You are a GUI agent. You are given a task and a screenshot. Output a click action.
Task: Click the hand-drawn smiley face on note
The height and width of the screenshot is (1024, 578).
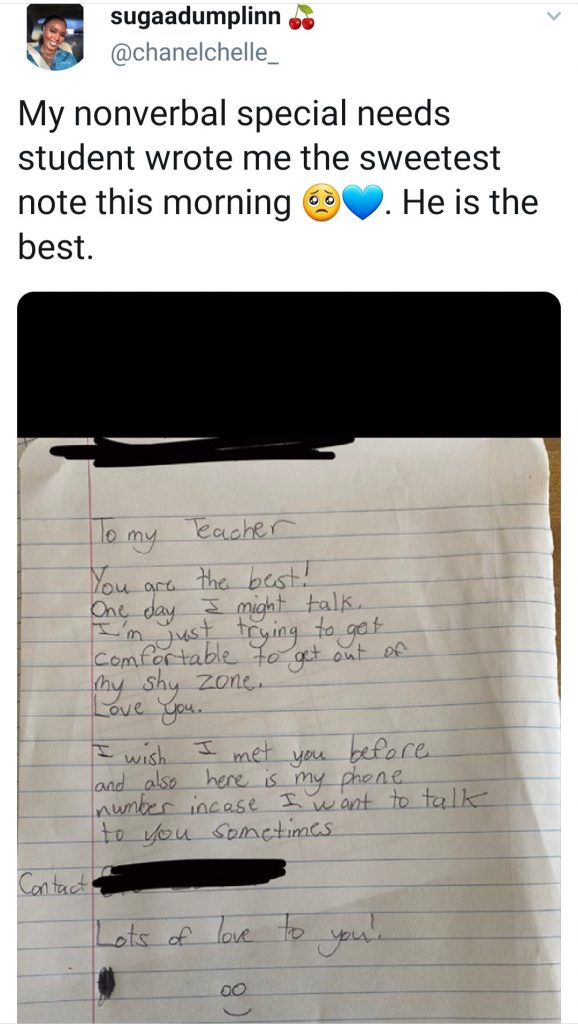234,1000
